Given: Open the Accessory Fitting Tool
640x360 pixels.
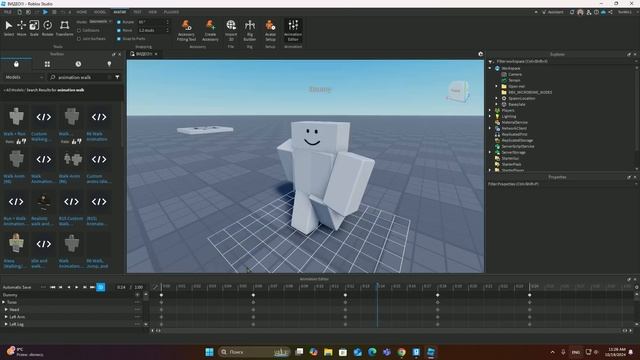Looking at the screenshot, I should 187,30.
